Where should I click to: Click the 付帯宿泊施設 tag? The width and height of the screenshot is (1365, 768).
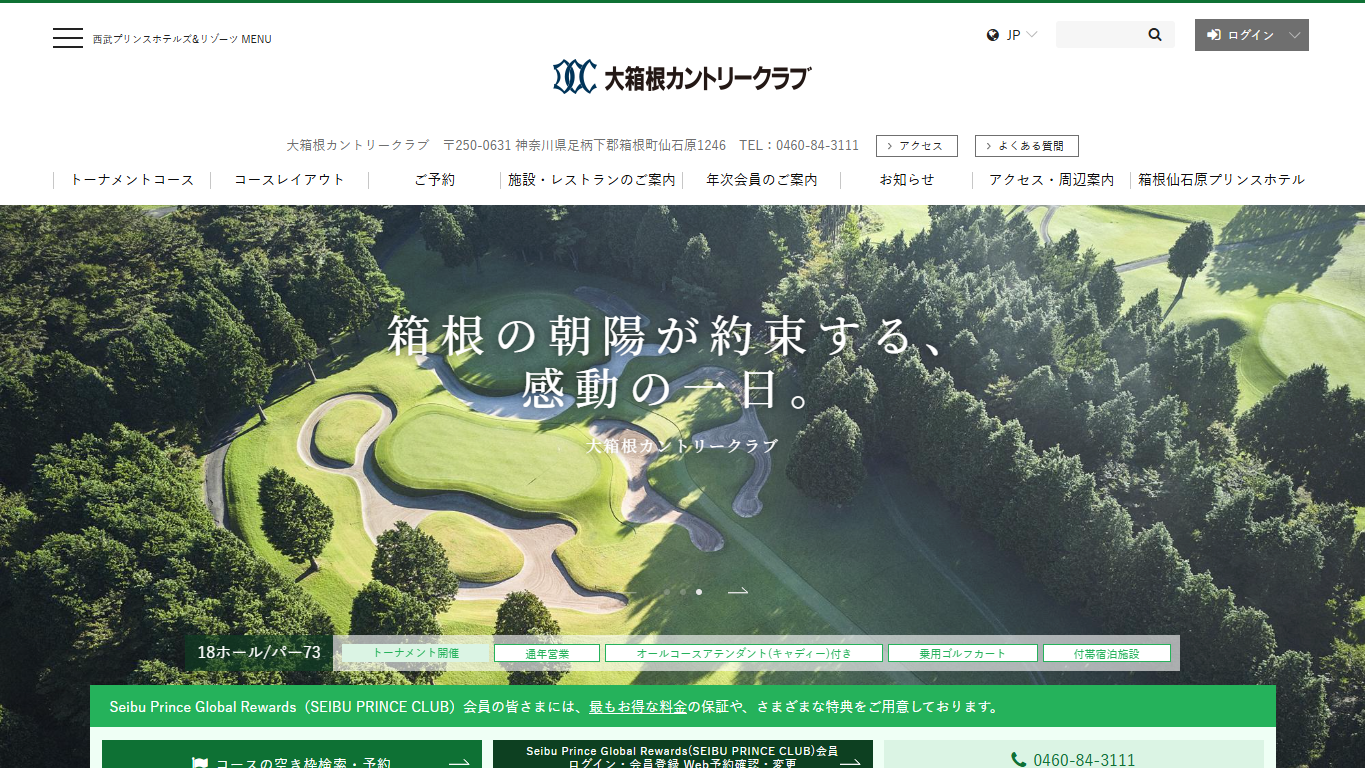click(1107, 653)
